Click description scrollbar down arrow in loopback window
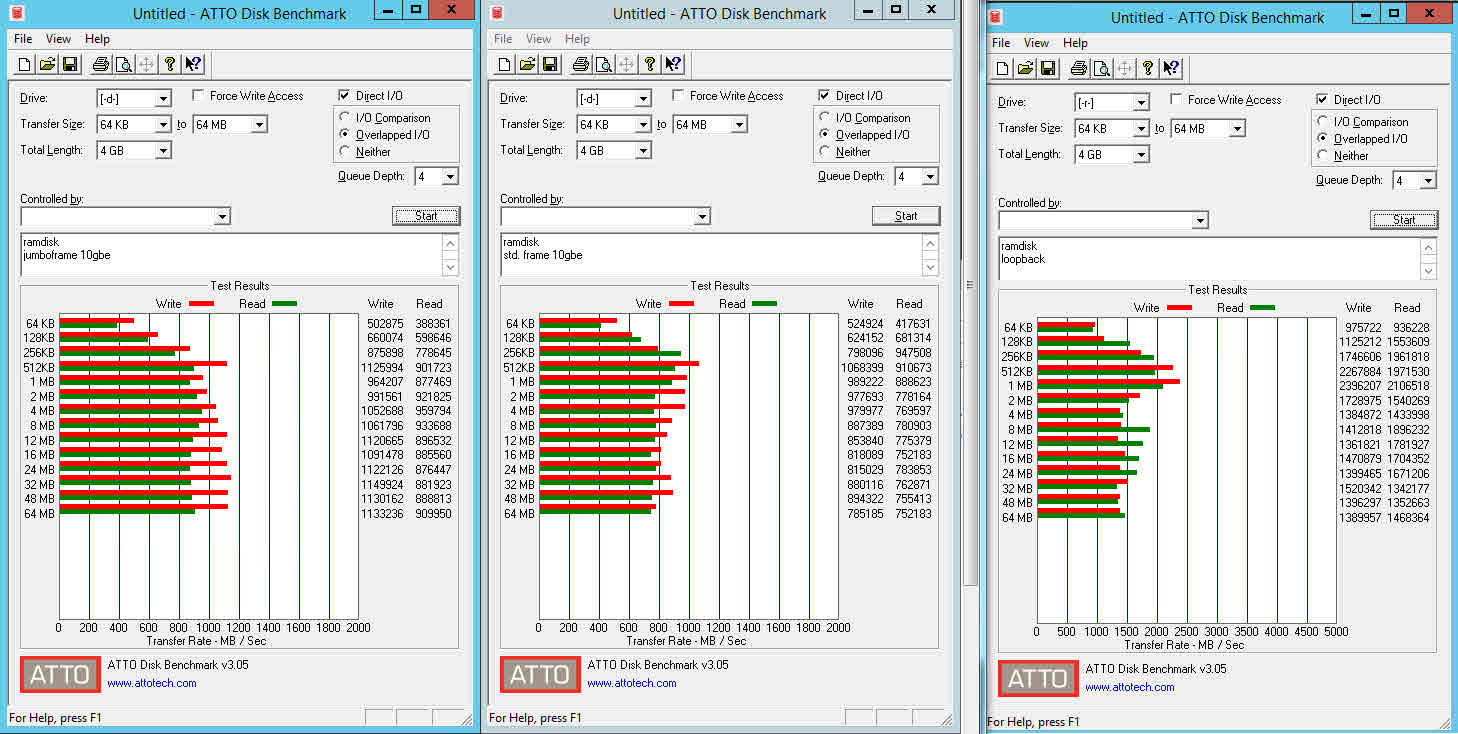Viewport: 1458px width, 734px height. tap(1428, 272)
